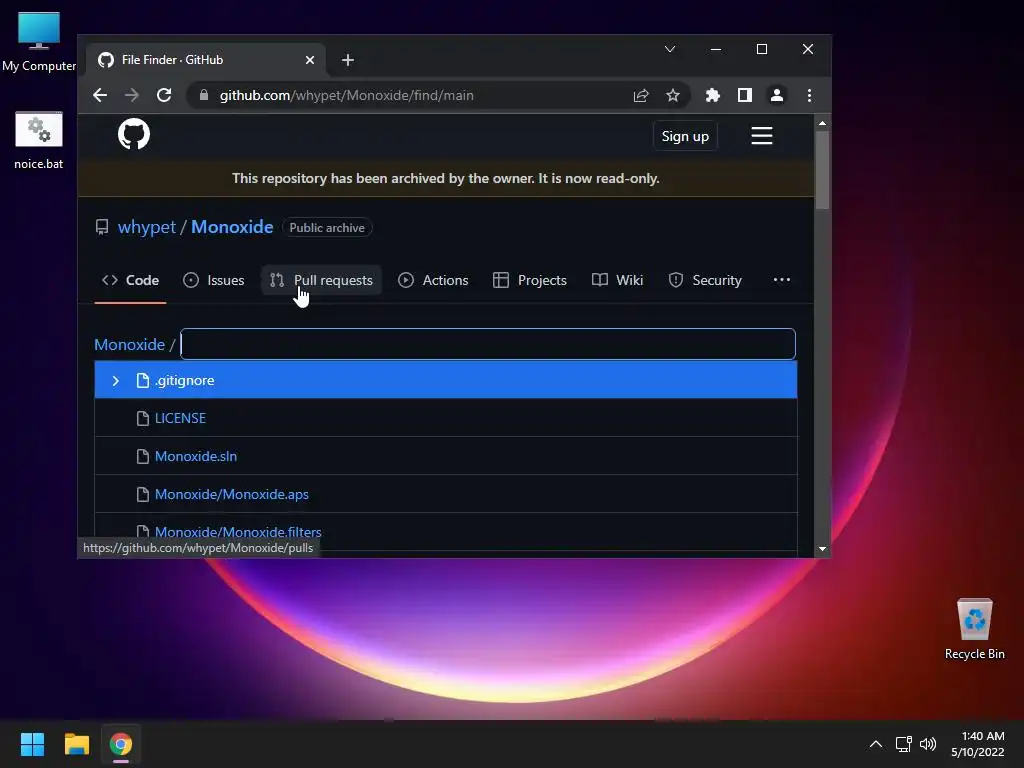
Task: Toggle the Chrome side panel icon
Action: (x=744, y=95)
